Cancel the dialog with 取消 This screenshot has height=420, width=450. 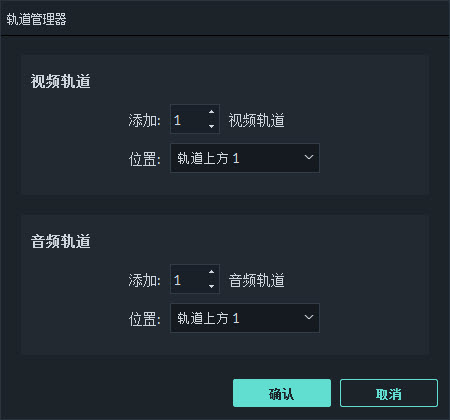[x=389, y=393]
